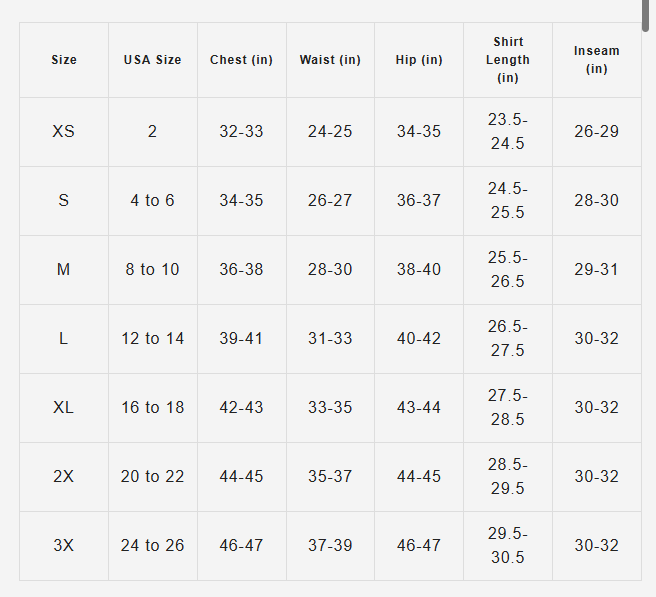
Task: Click the inseam 26-29 cell
Action: point(597,132)
